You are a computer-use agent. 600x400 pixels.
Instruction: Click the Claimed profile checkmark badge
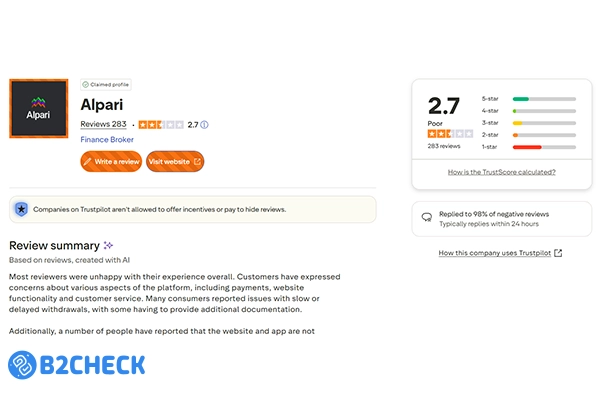(x=86, y=85)
